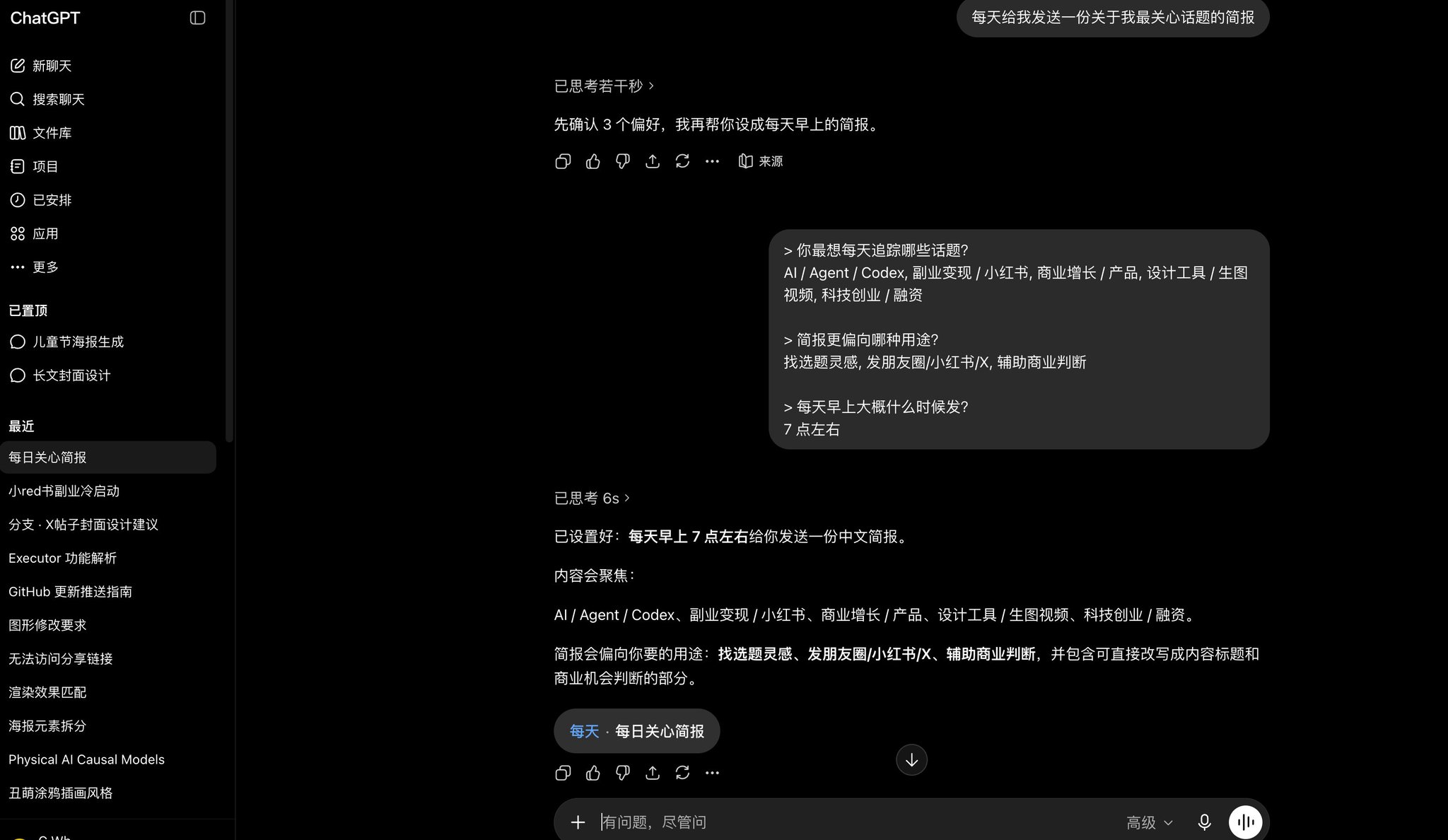
Task: Jump to bottom with the down-arrow button
Action: click(x=911, y=760)
